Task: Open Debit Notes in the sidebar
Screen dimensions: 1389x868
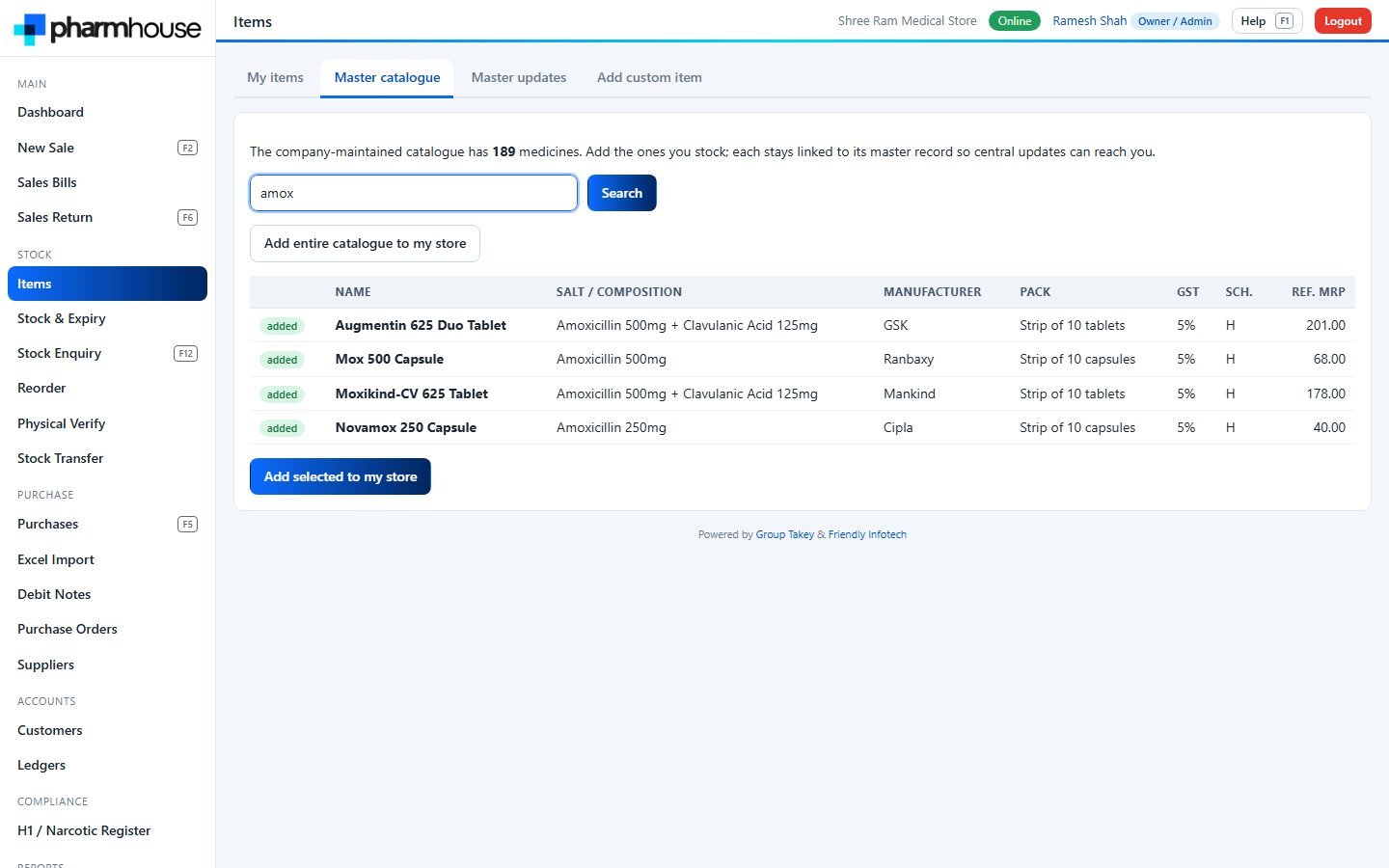Action: [107, 594]
